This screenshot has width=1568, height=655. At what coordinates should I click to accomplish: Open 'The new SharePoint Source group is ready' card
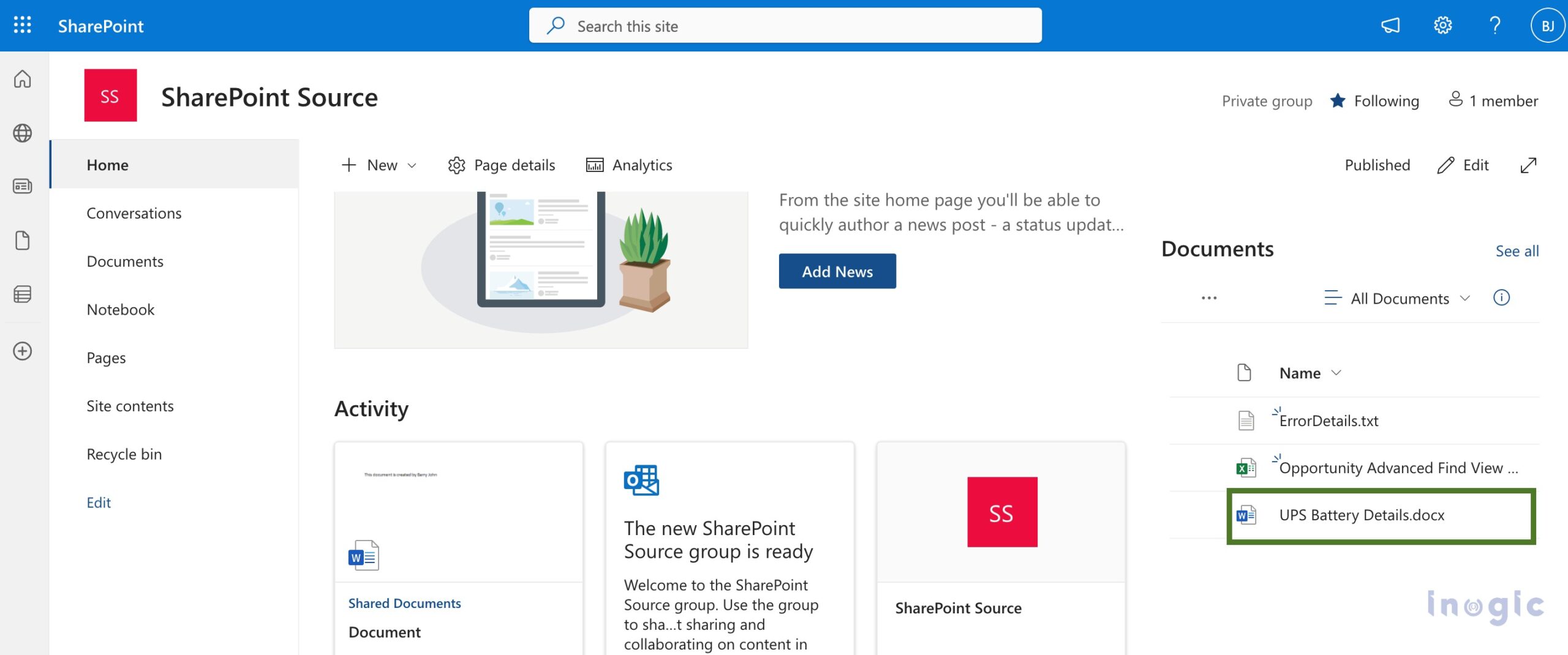tap(729, 548)
